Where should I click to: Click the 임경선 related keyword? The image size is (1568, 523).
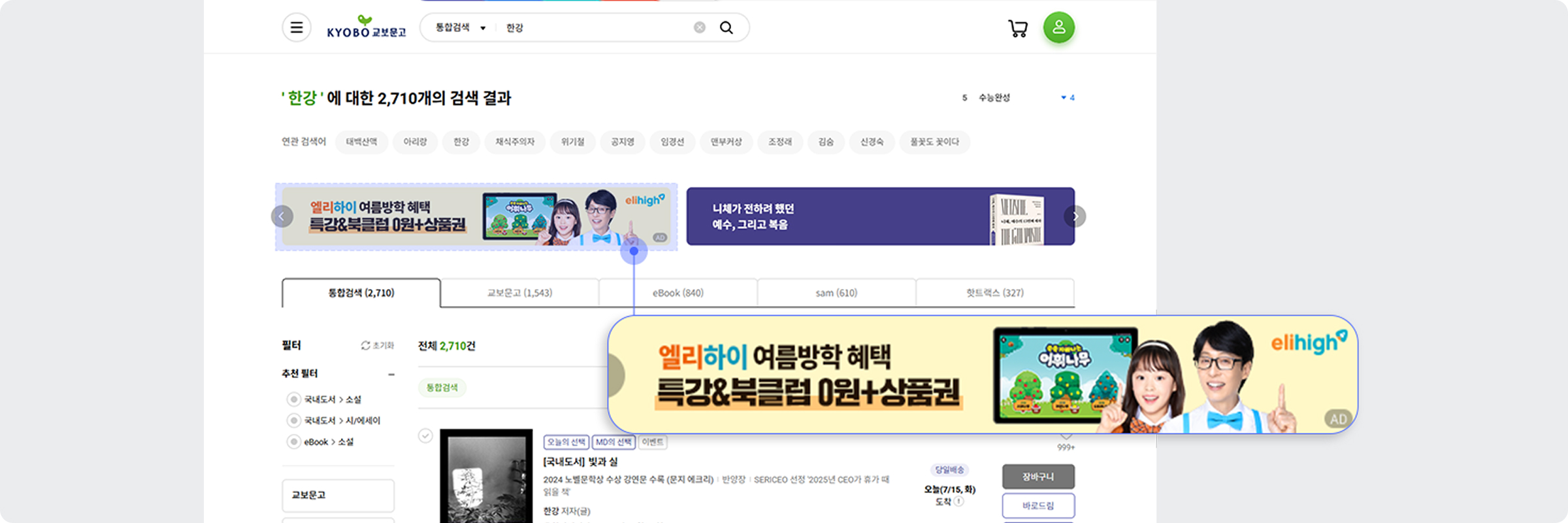tap(672, 142)
